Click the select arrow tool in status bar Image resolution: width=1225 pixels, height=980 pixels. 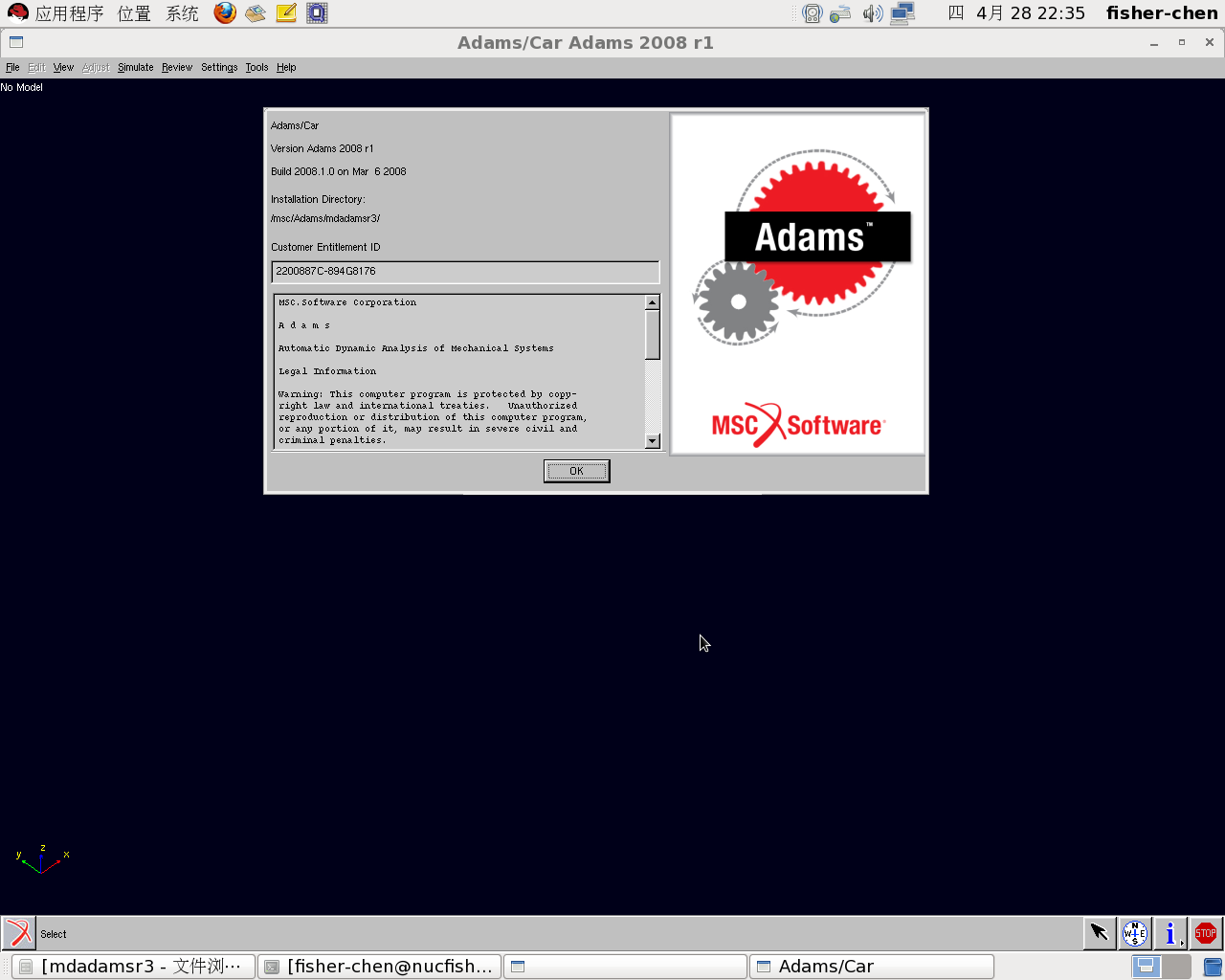pyautogui.click(x=1099, y=933)
